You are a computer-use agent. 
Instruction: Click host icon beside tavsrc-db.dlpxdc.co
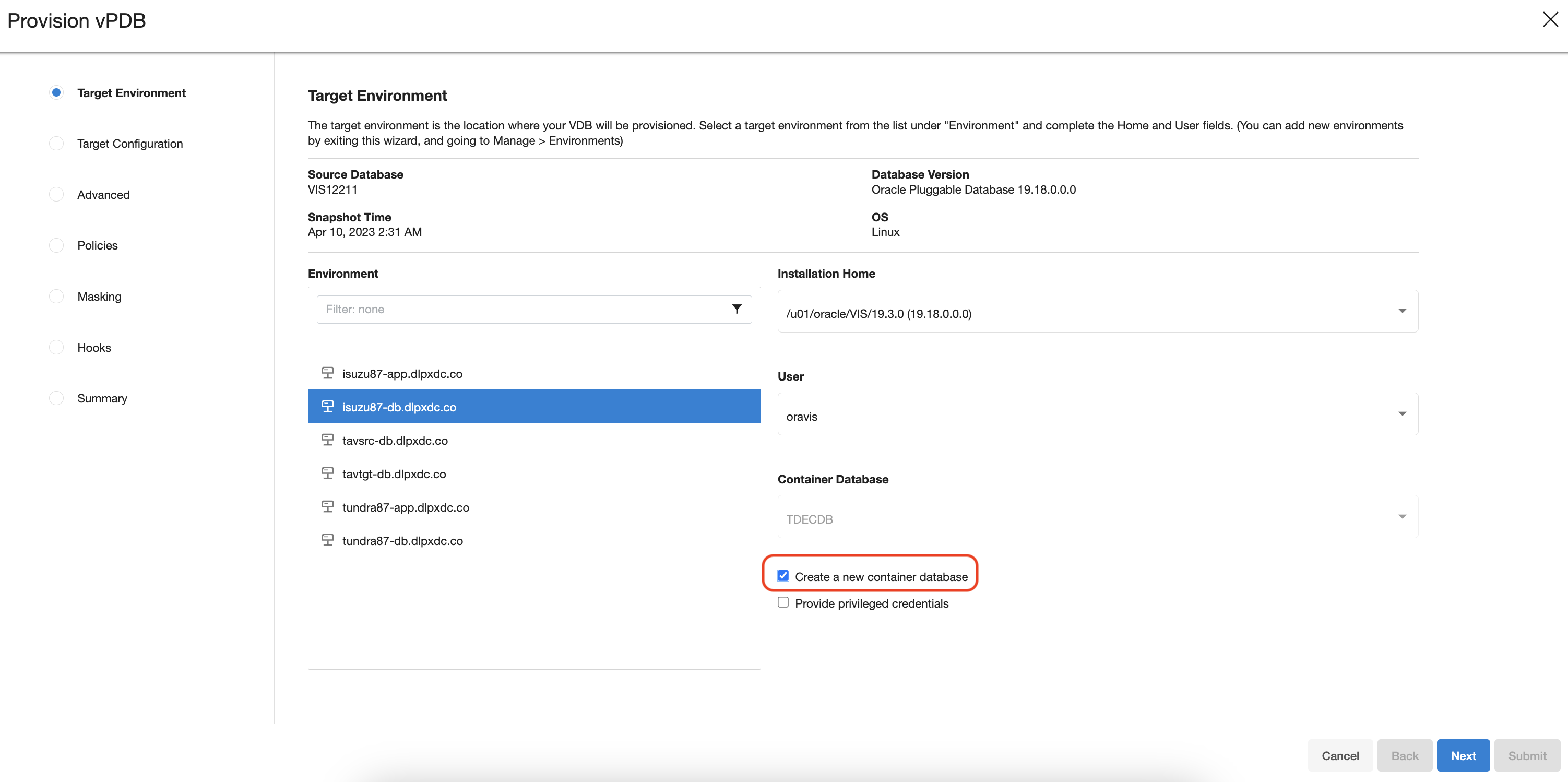[x=327, y=440]
